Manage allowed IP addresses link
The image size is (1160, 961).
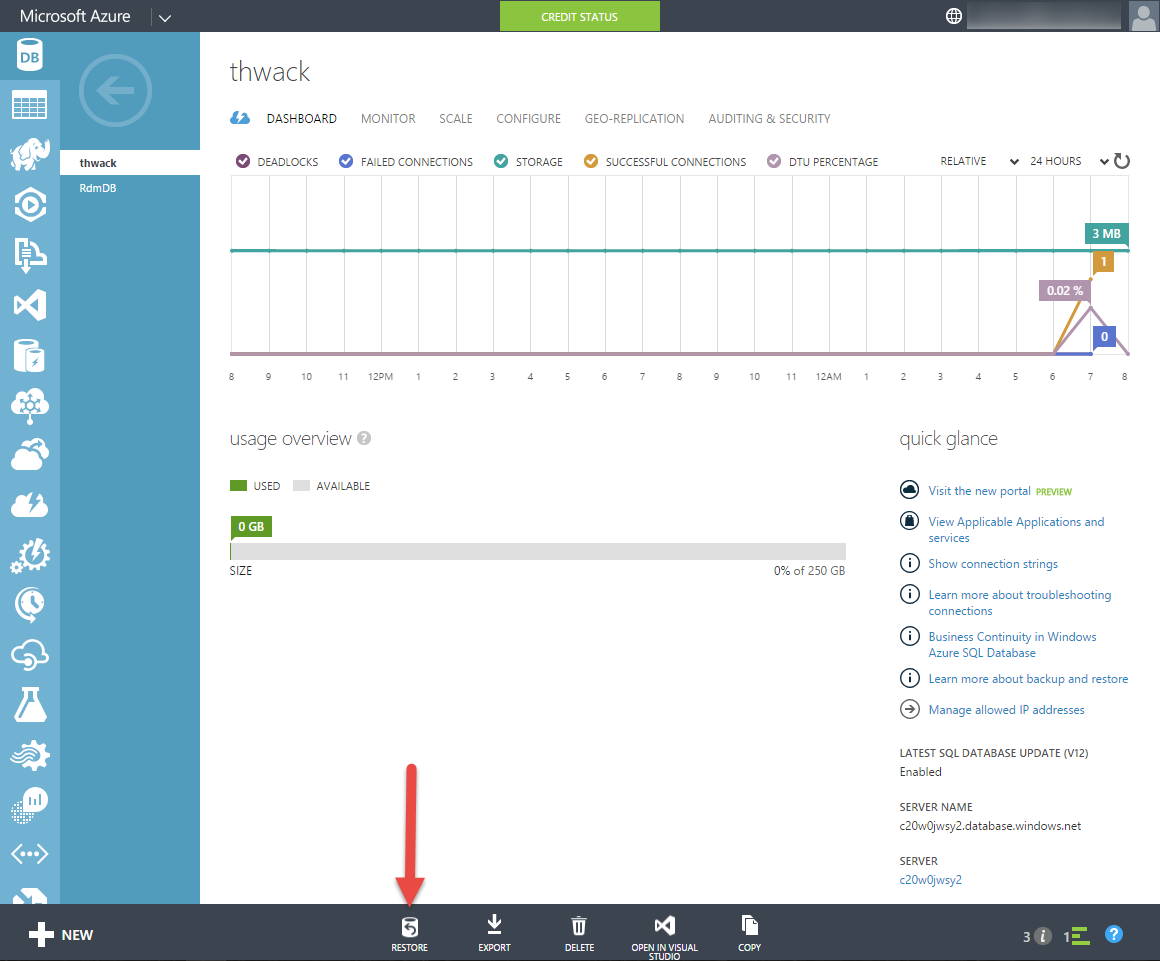tap(1006, 709)
